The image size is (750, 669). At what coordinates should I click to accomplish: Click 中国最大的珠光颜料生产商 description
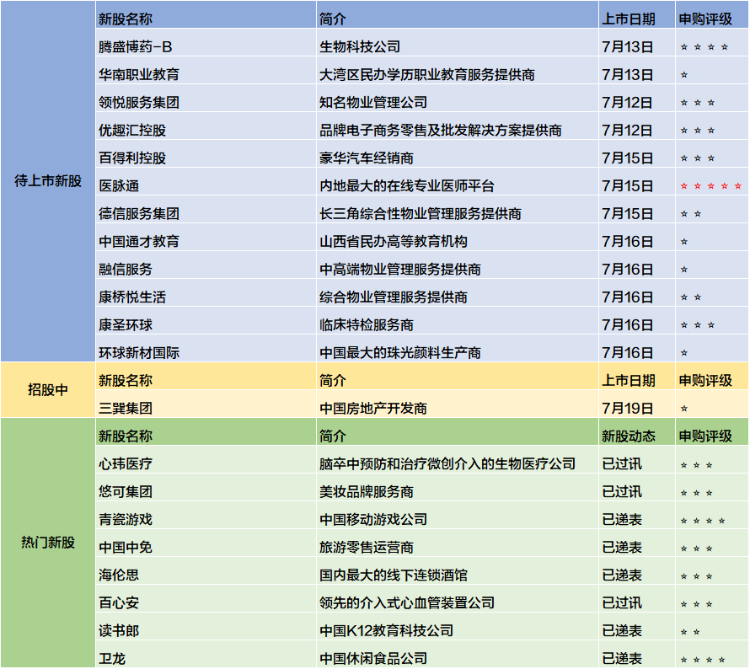400,352
